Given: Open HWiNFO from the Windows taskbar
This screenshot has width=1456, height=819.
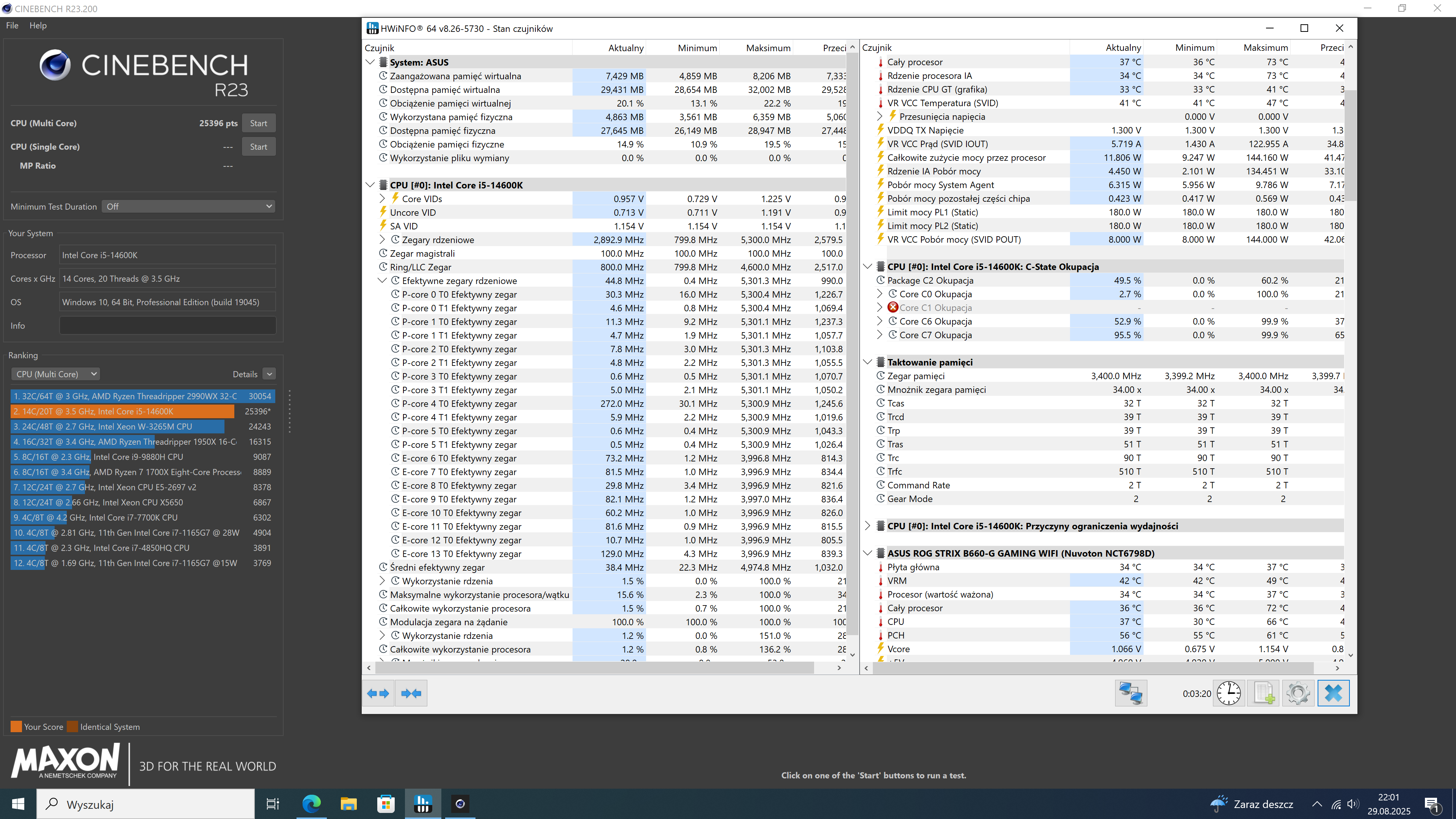Looking at the screenshot, I should (x=423, y=804).
